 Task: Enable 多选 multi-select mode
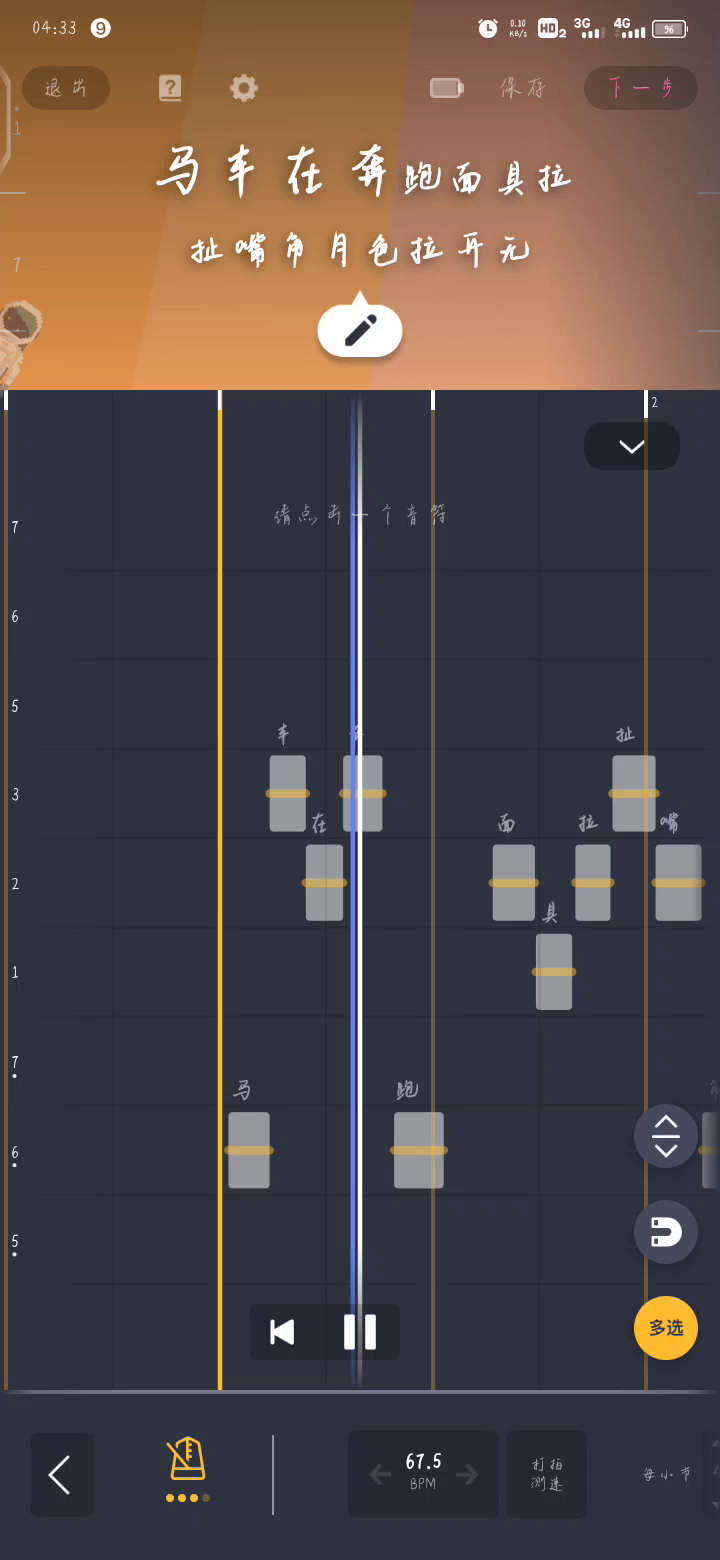pos(666,1328)
